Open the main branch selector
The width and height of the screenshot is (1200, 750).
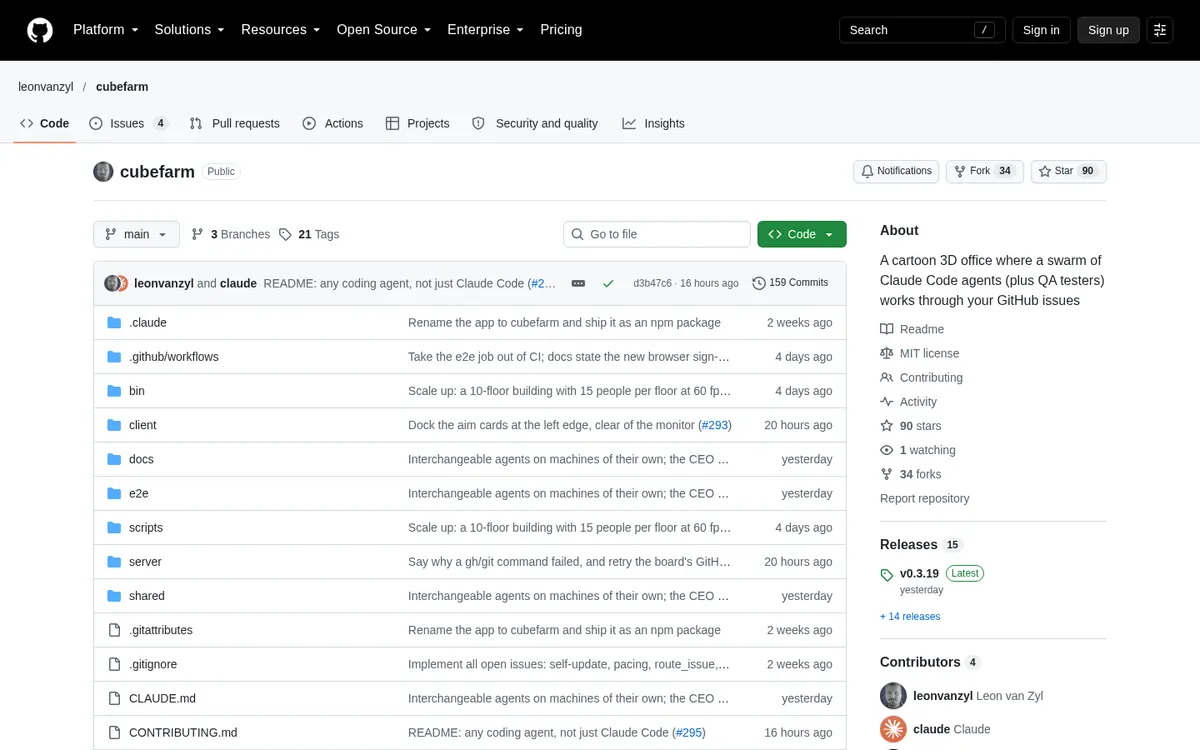[137, 234]
